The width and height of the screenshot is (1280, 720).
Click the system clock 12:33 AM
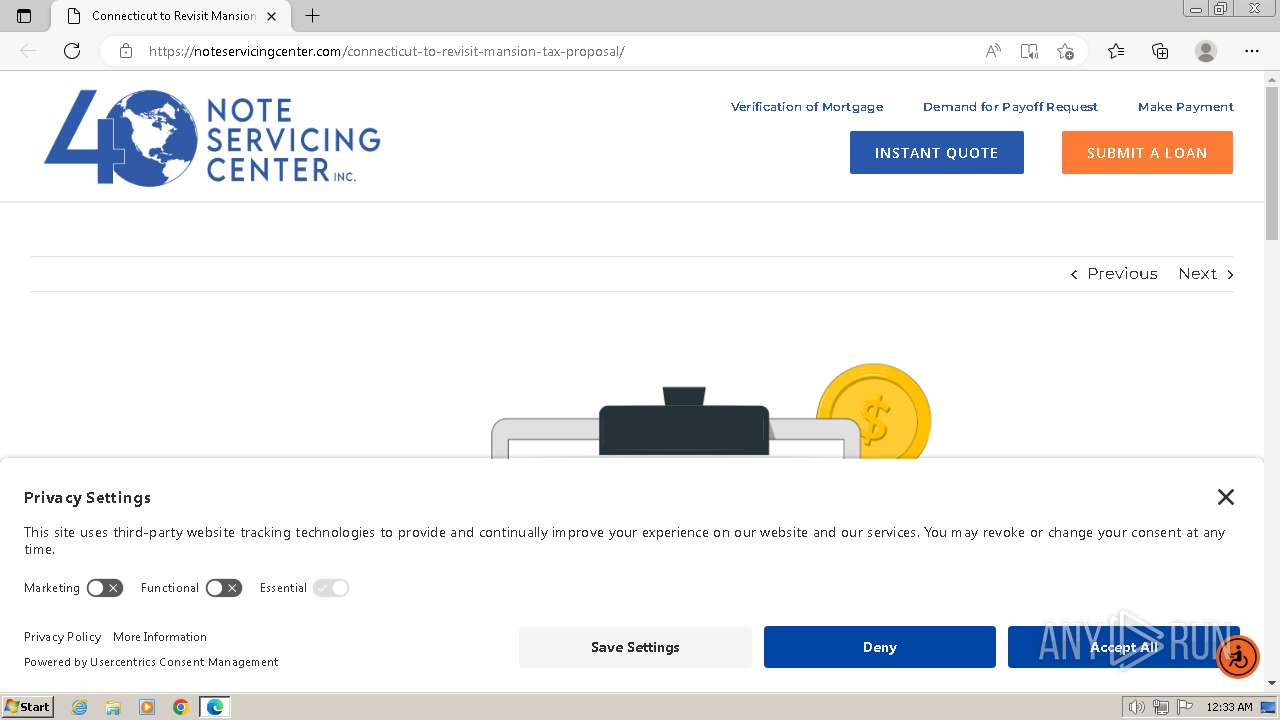pos(1229,707)
